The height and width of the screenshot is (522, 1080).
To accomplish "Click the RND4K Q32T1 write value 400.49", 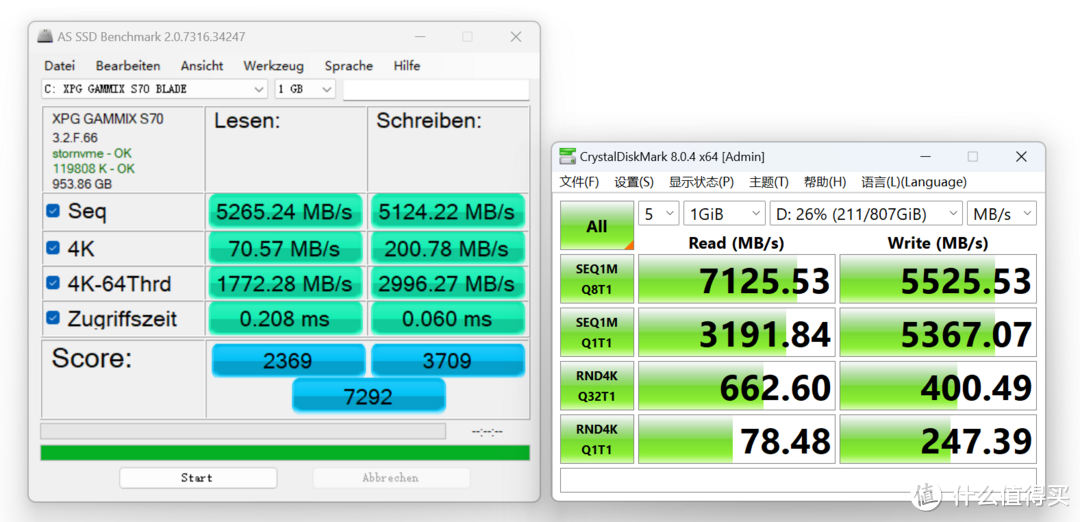I will point(937,385).
